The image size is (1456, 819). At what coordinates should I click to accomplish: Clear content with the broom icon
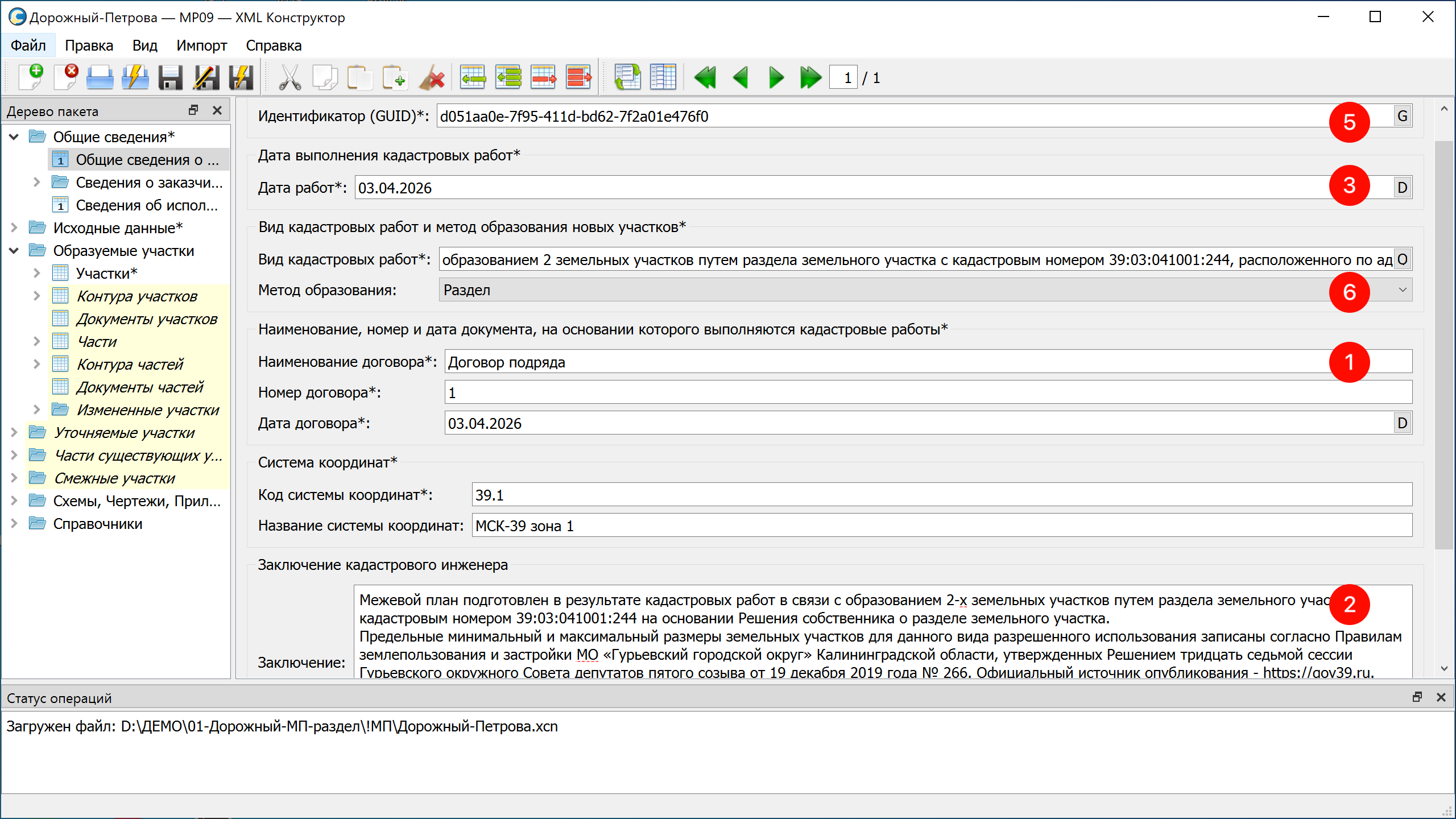(x=431, y=77)
